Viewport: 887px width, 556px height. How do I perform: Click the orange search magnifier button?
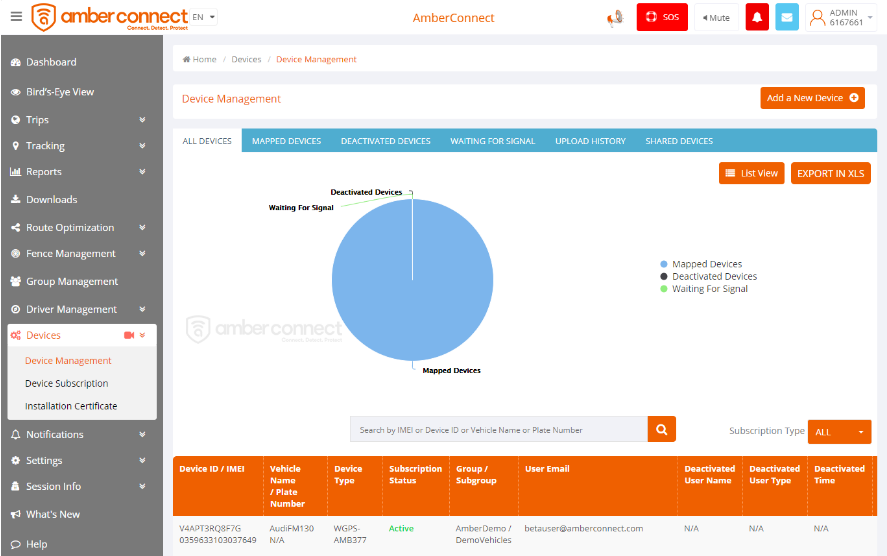click(661, 429)
